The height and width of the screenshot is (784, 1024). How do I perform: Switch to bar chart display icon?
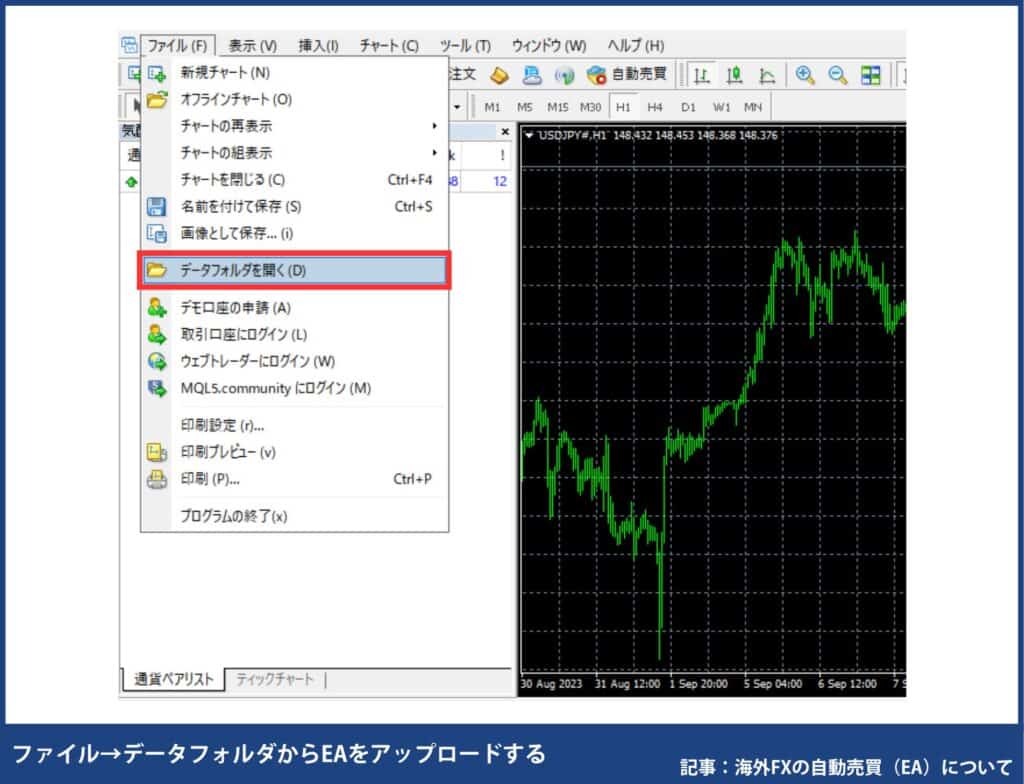(x=703, y=75)
